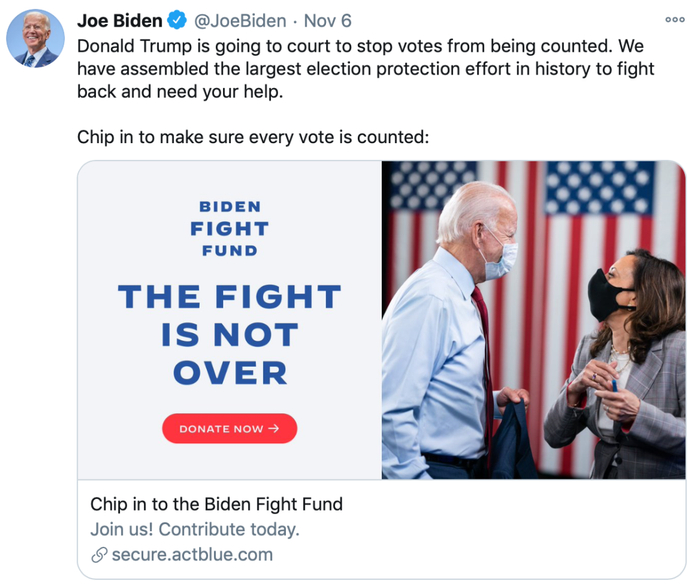Open the three-dot more options menu

coord(675,20)
